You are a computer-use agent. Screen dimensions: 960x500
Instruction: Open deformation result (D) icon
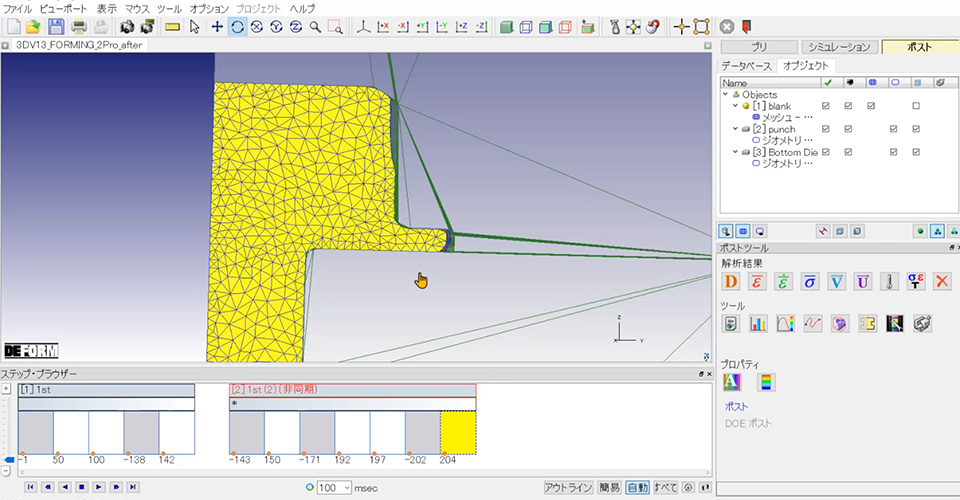[730, 282]
